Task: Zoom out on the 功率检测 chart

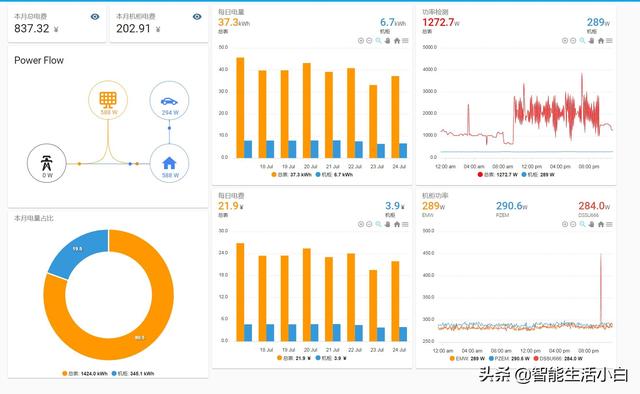Action: [x=573, y=41]
